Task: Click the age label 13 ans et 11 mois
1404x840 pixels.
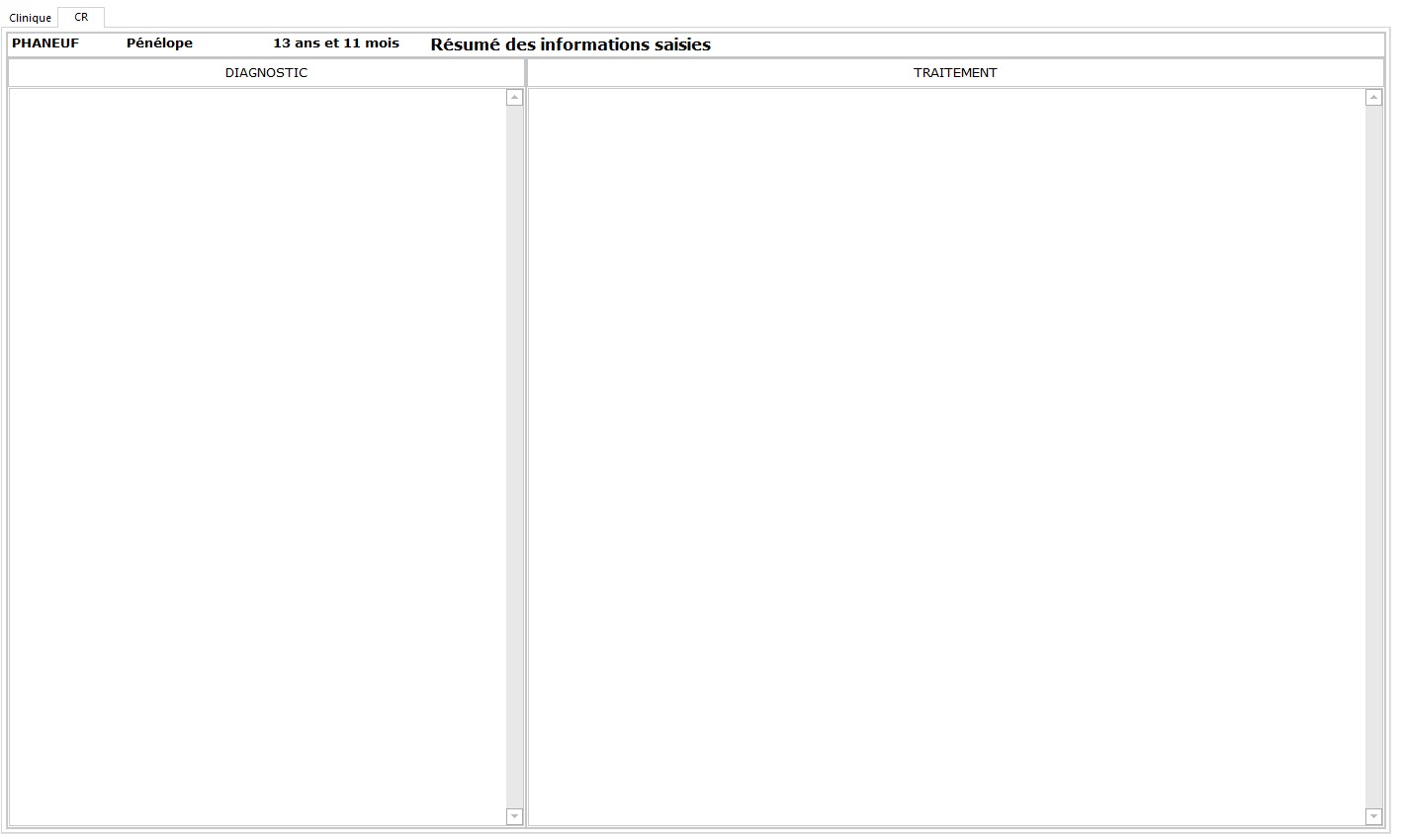Action: [336, 42]
